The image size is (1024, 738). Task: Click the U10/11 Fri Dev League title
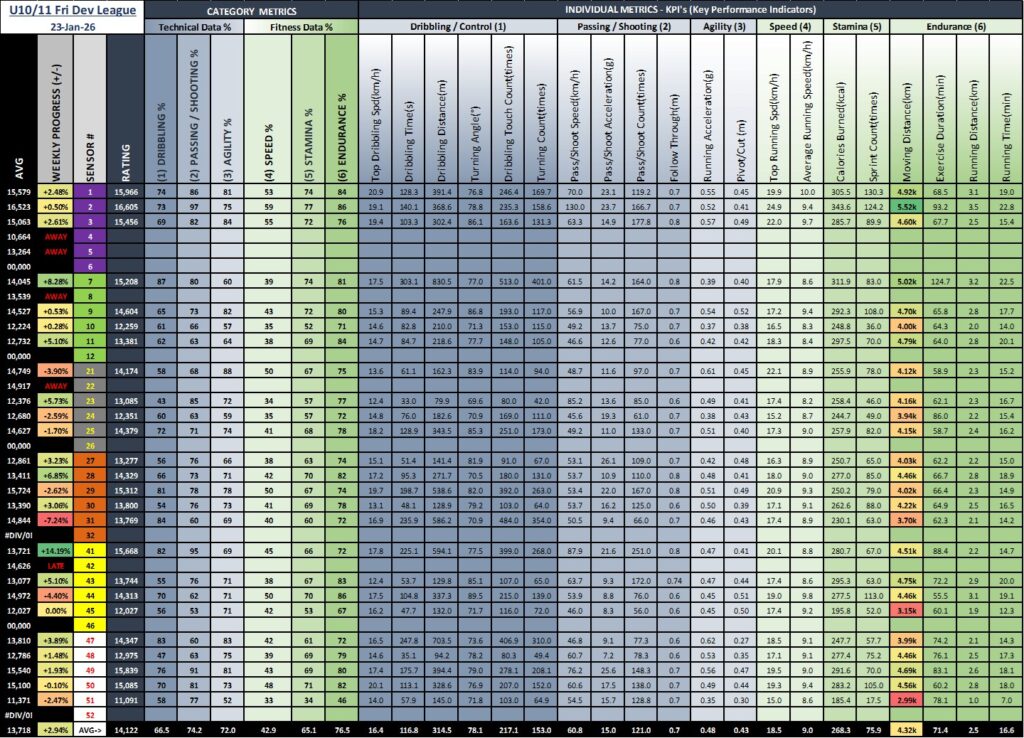pyautogui.click(x=70, y=9)
